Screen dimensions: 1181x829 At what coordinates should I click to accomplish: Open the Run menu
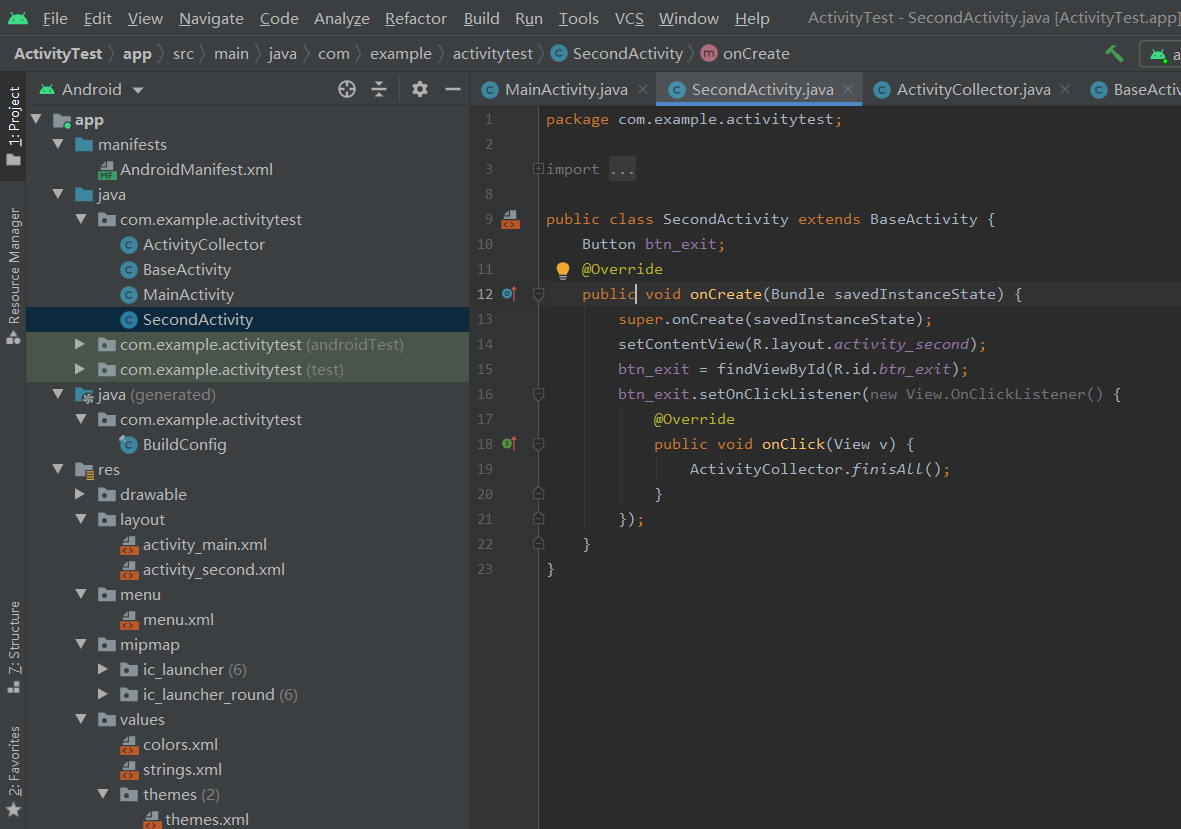(529, 18)
